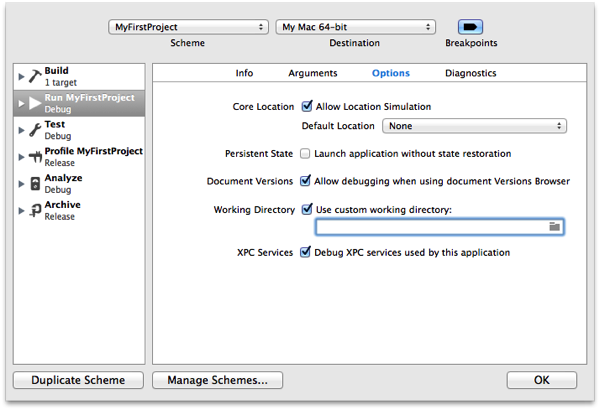Switch to the Diagnostics tab

coord(471,73)
